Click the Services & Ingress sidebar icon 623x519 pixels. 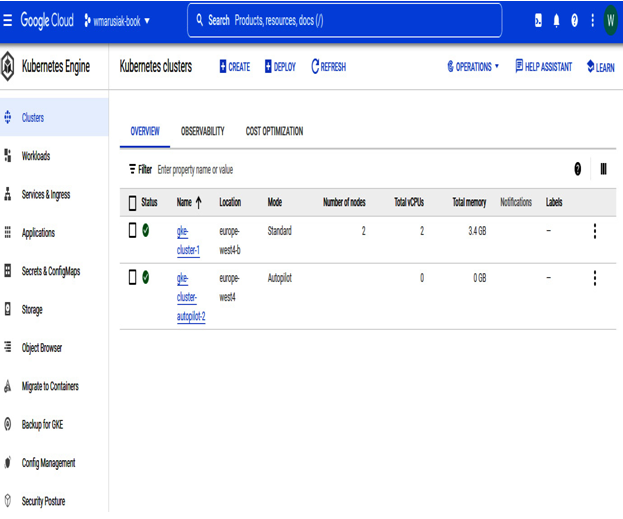tap(8, 194)
